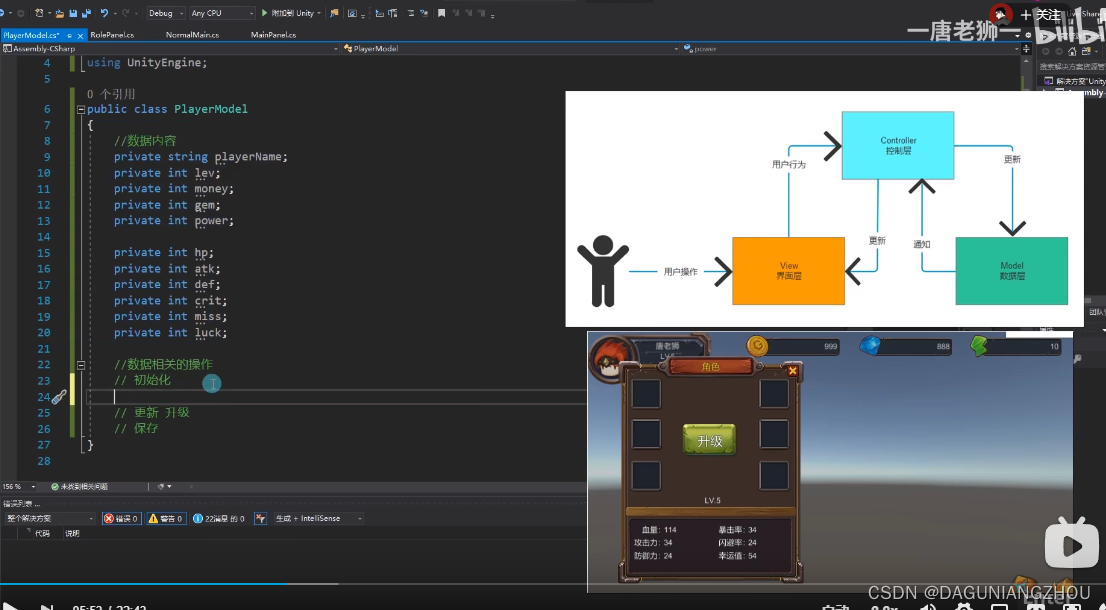Viewport: 1106px width, 610px height.
Task: Open the 156 % zoom level dropdown
Action: [19, 487]
